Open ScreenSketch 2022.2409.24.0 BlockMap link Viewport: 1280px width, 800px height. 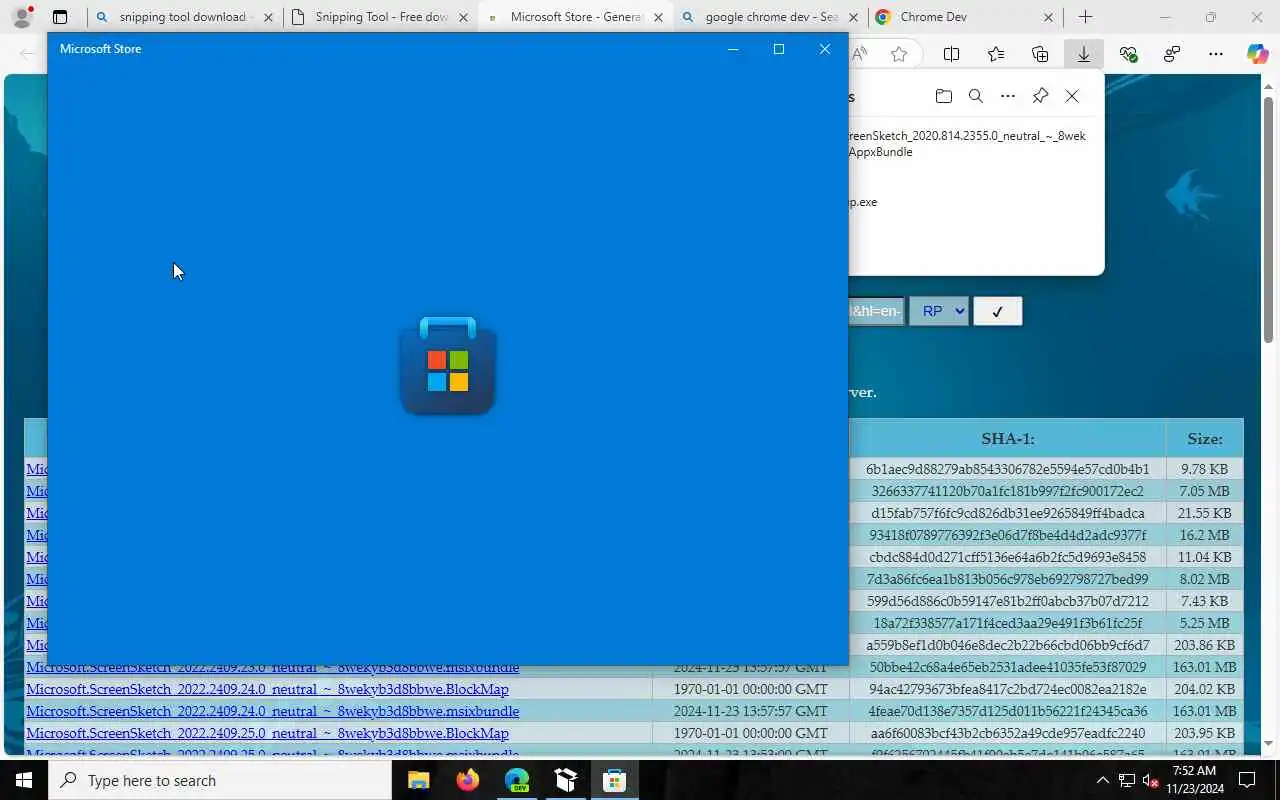pos(267,689)
